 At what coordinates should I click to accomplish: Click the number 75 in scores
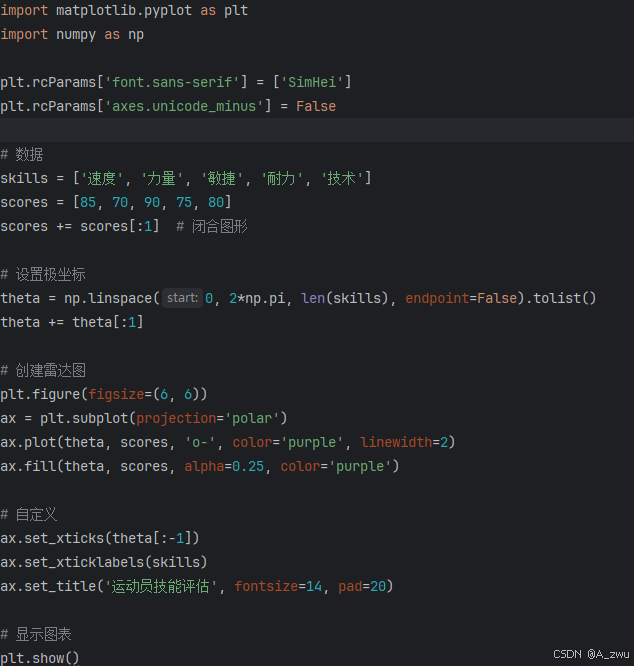click(184, 203)
